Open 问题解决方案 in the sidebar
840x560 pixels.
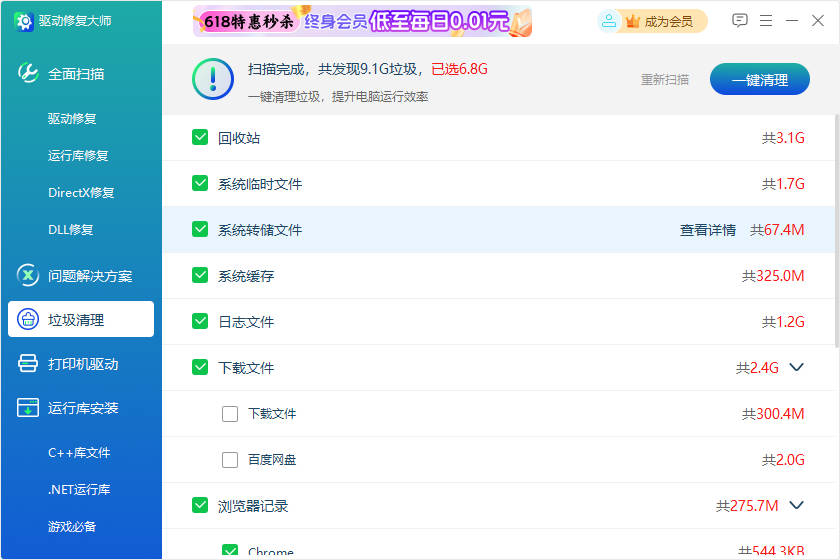(90, 276)
